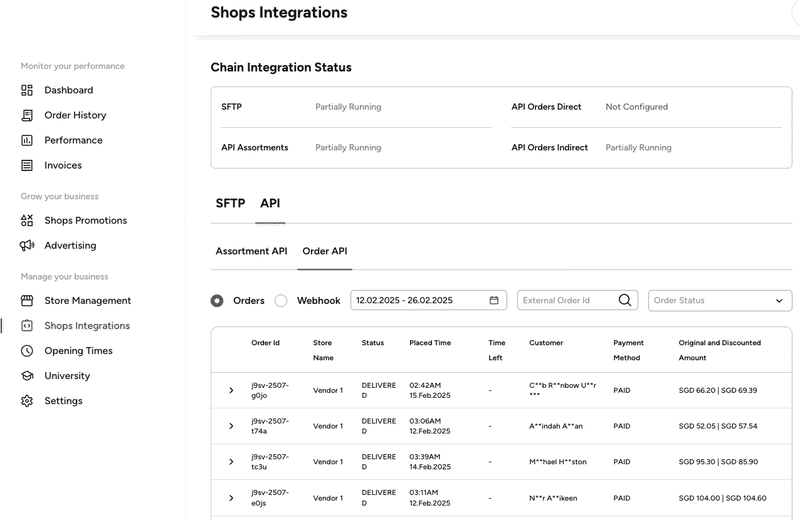Screen dimensions: 800x520
Task: Expand order row j9sv-2507-g0jo
Action: point(231,390)
